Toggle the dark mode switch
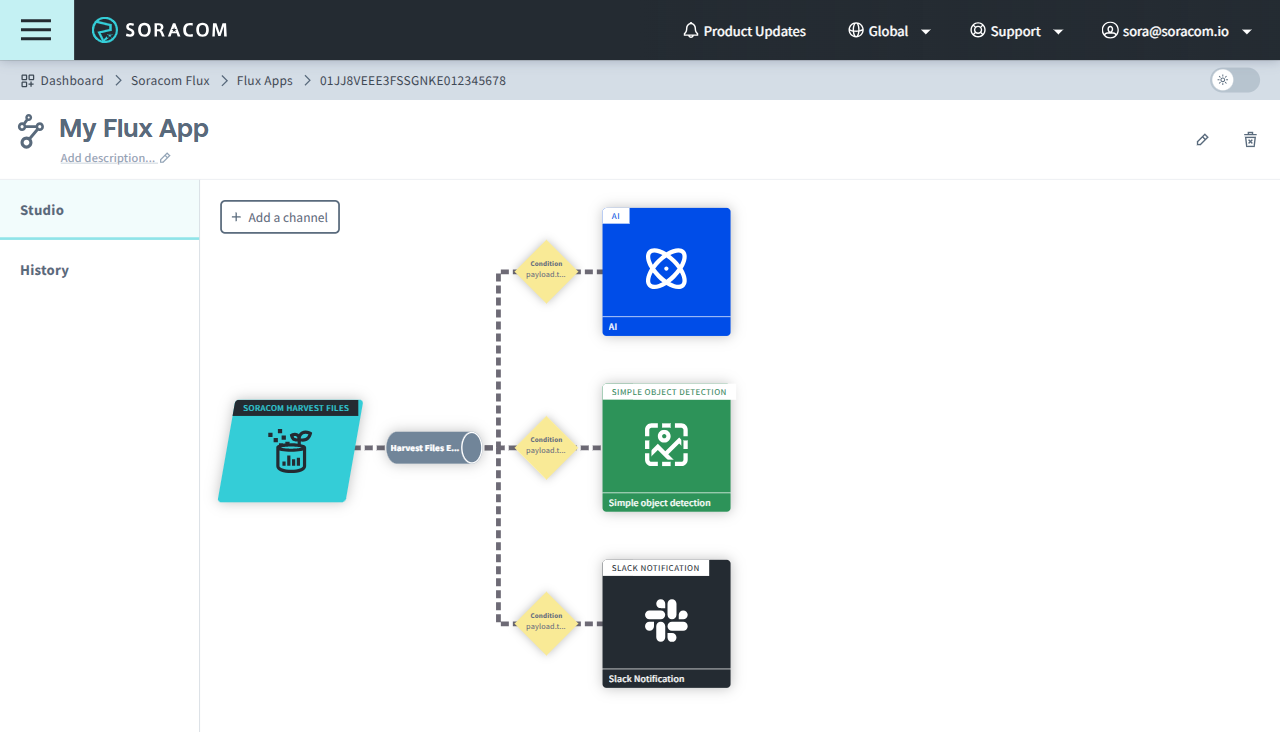The height and width of the screenshot is (732, 1280). (x=1233, y=80)
